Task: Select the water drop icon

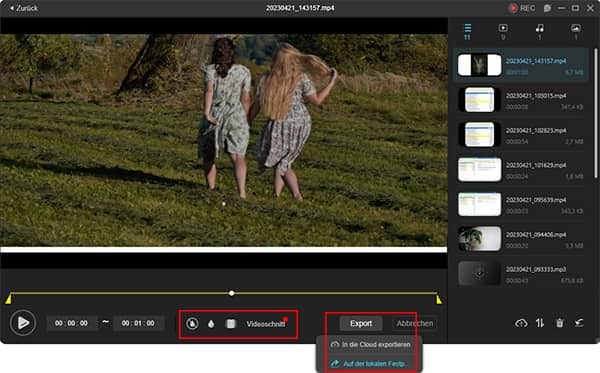Action: click(211, 324)
